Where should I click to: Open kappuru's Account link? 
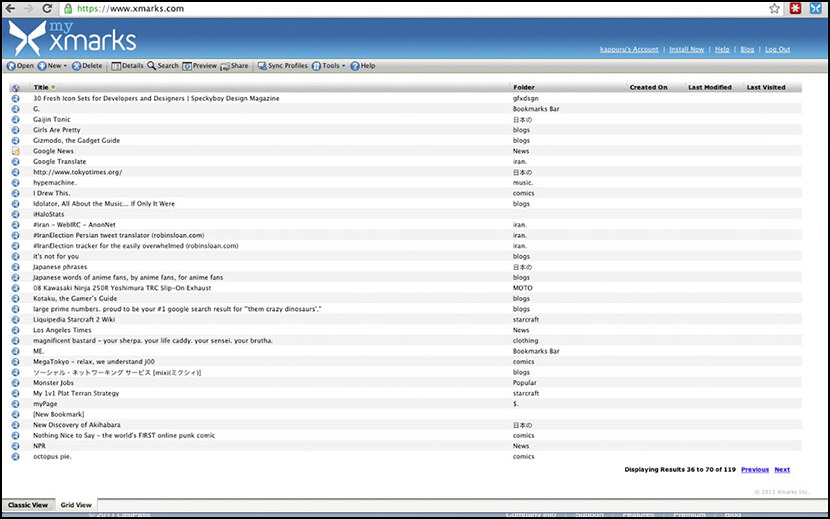click(x=629, y=49)
